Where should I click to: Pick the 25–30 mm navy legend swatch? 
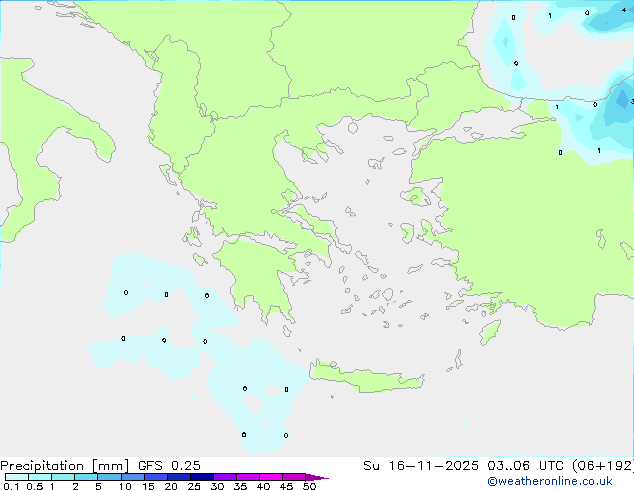(202, 477)
